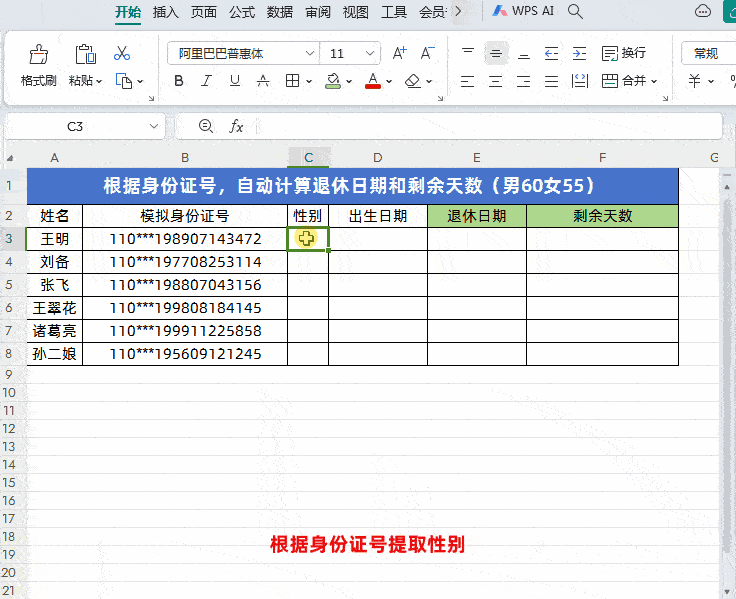Align text to top of cell
Screen dimensions: 736x599
pyautogui.click(x=468, y=53)
